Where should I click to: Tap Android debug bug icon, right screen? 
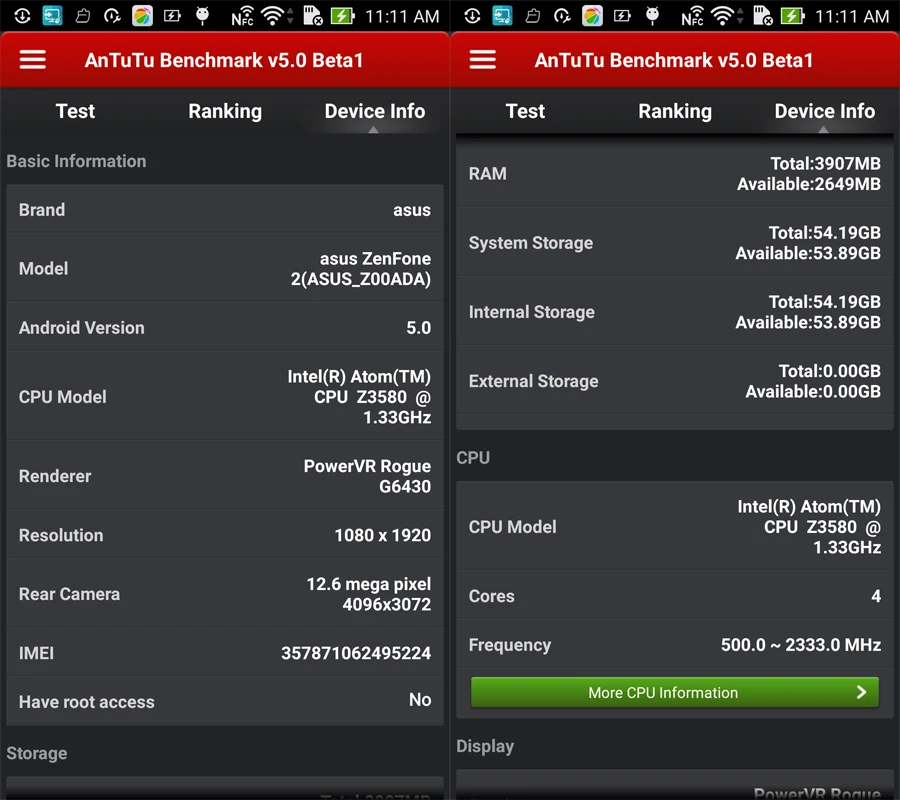click(653, 15)
